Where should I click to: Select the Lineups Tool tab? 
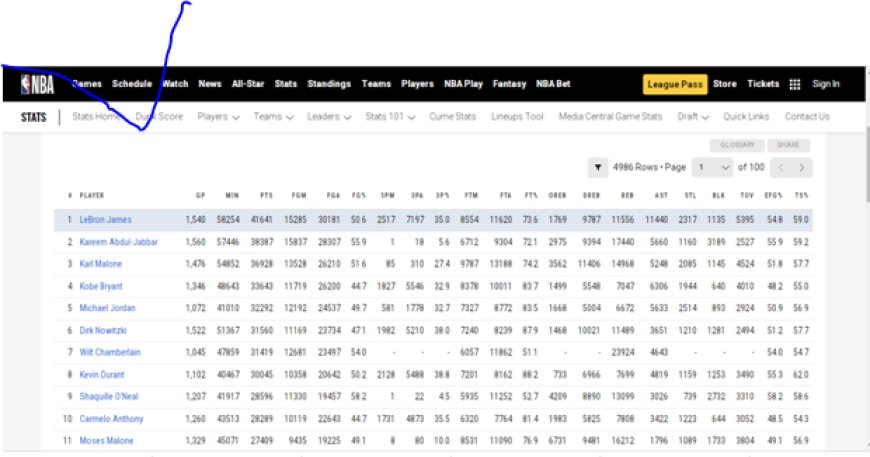point(517,116)
